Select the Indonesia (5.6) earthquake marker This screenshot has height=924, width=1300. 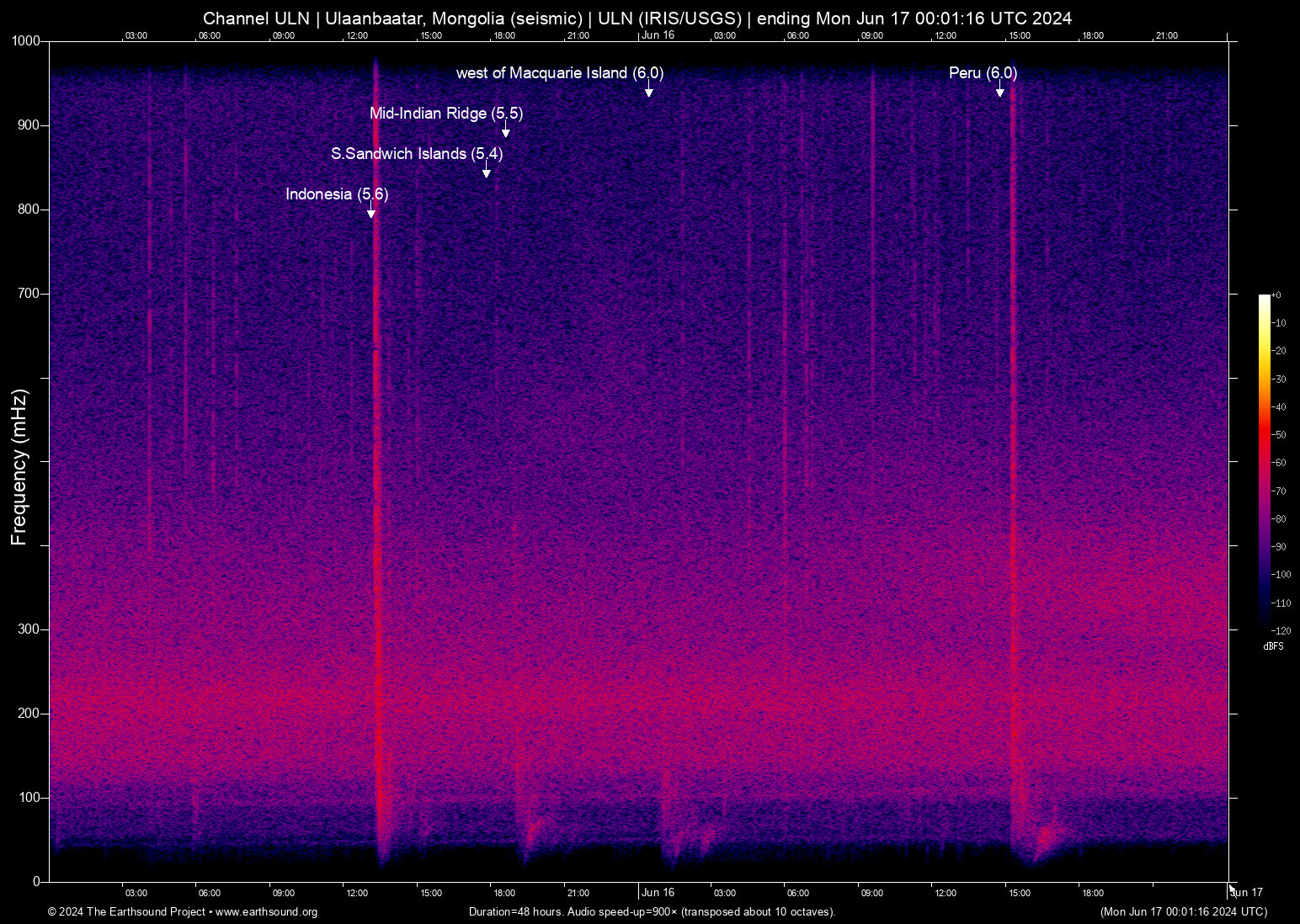[337, 194]
